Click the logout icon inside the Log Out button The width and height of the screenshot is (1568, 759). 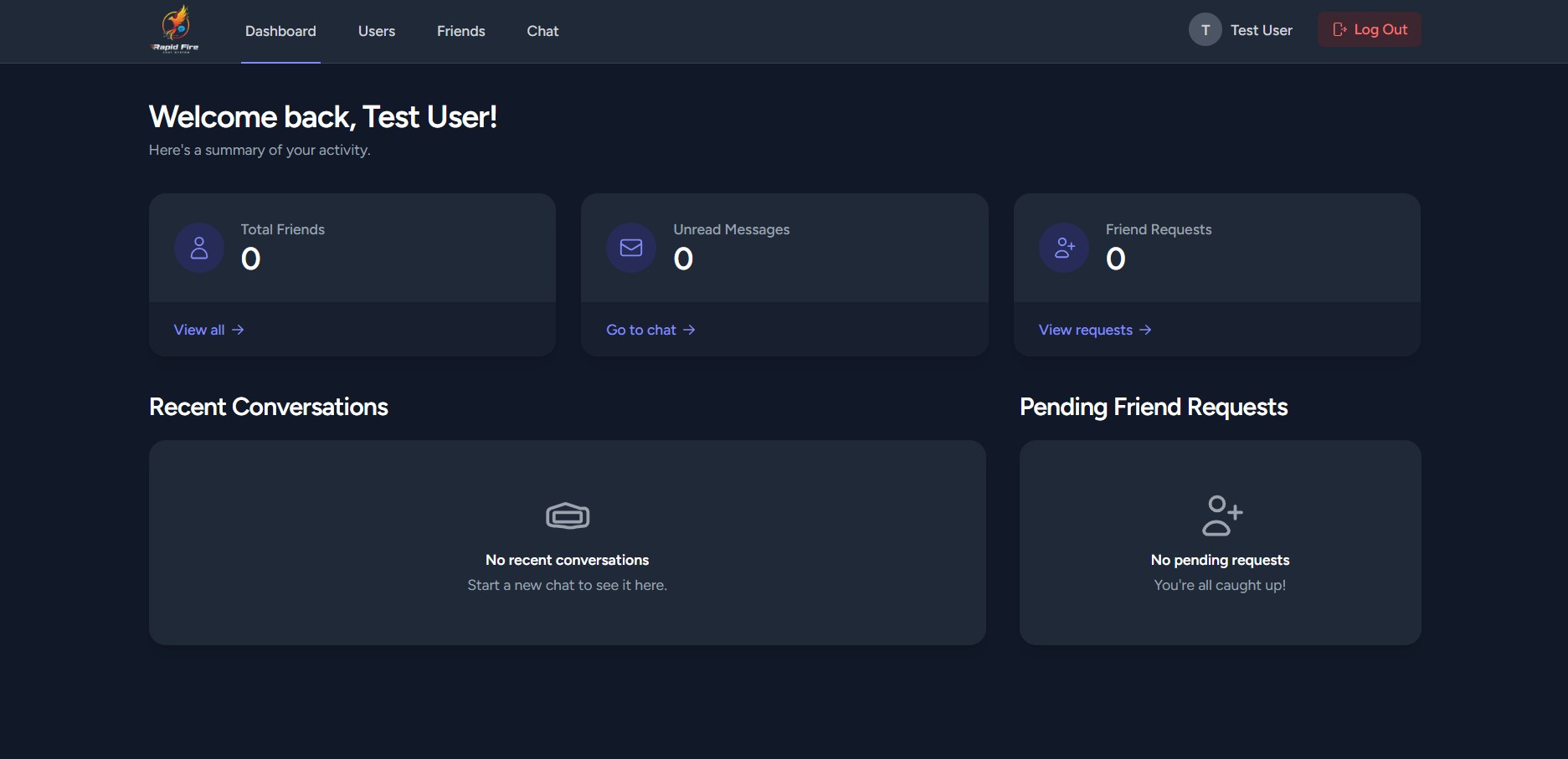(1339, 28)
